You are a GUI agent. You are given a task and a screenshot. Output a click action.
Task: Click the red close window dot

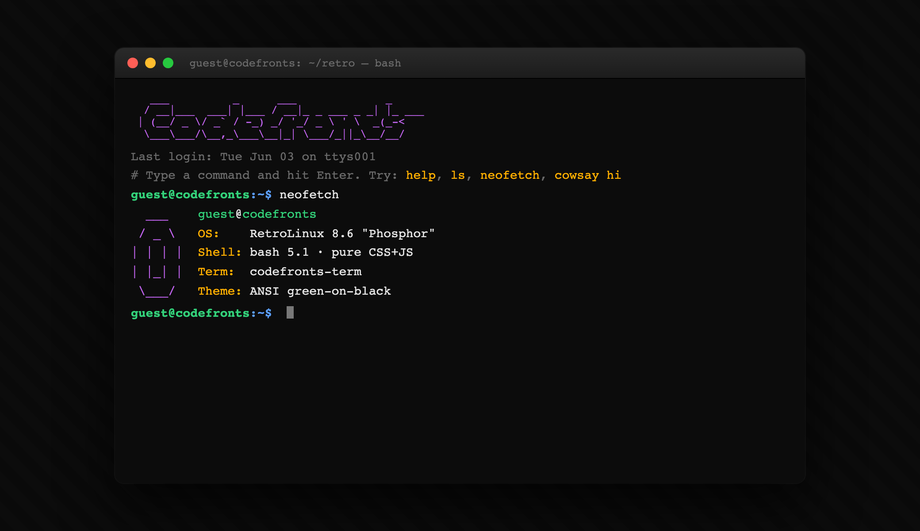(133, 63)
